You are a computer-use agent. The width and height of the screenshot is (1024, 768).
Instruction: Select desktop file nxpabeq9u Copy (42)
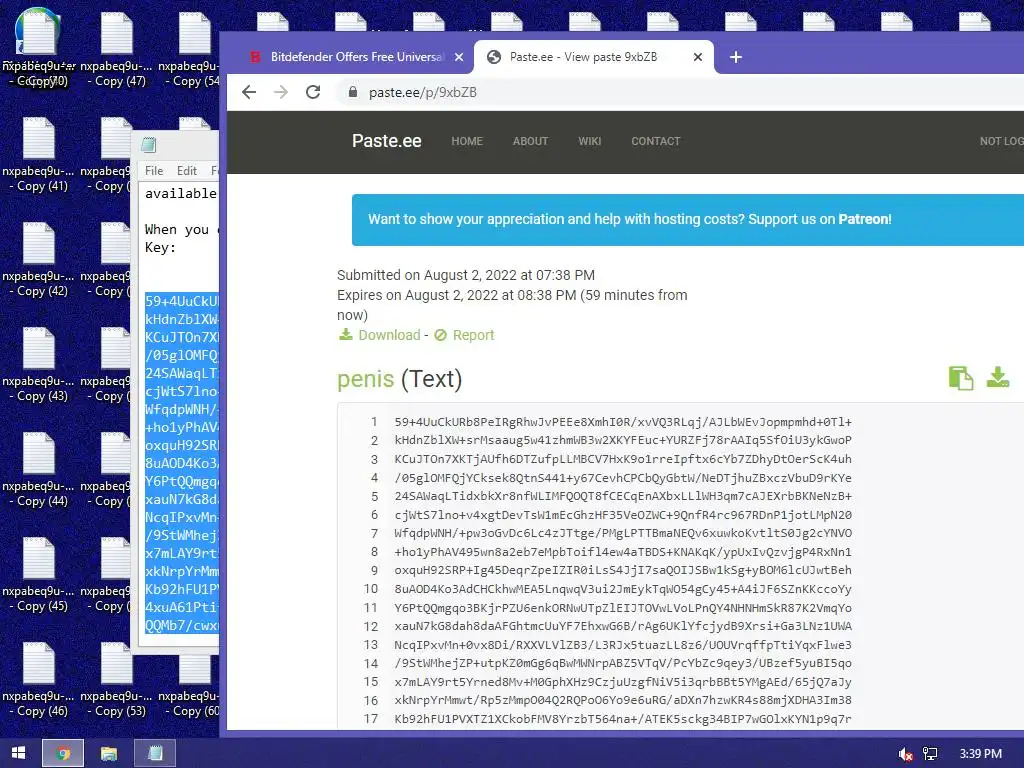tap(39, 260)
